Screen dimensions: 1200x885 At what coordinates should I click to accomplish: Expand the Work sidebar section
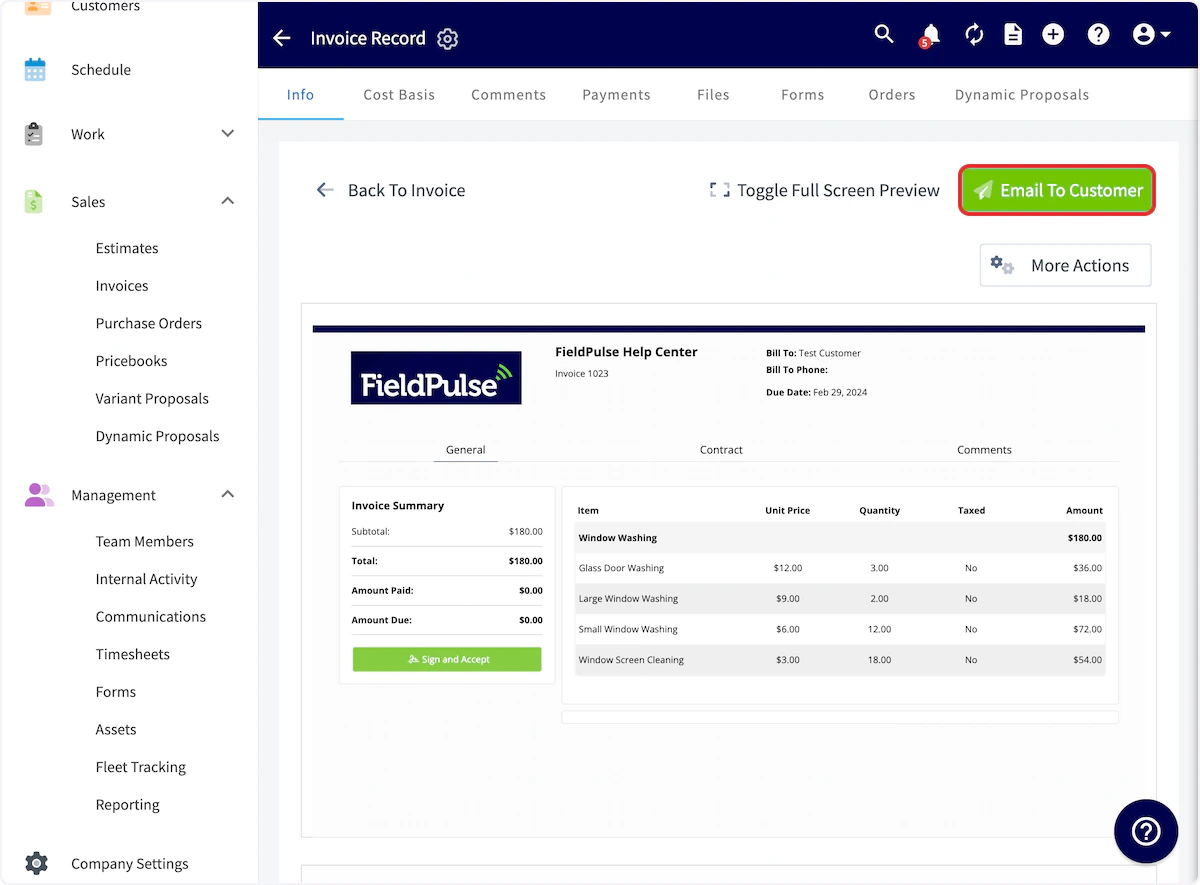(228, 134)
